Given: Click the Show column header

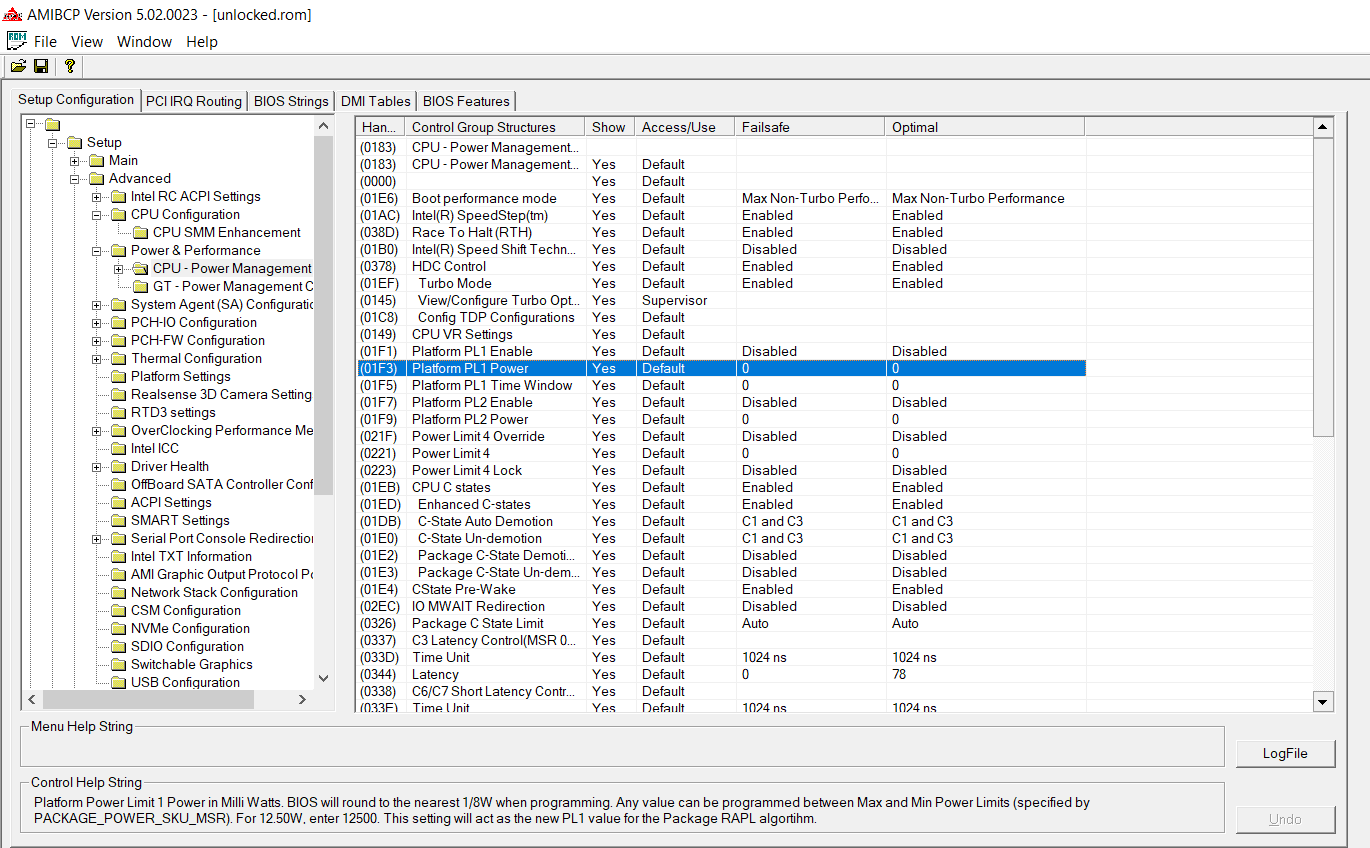Looking at the screenshot, I should [x=610, y=127].
